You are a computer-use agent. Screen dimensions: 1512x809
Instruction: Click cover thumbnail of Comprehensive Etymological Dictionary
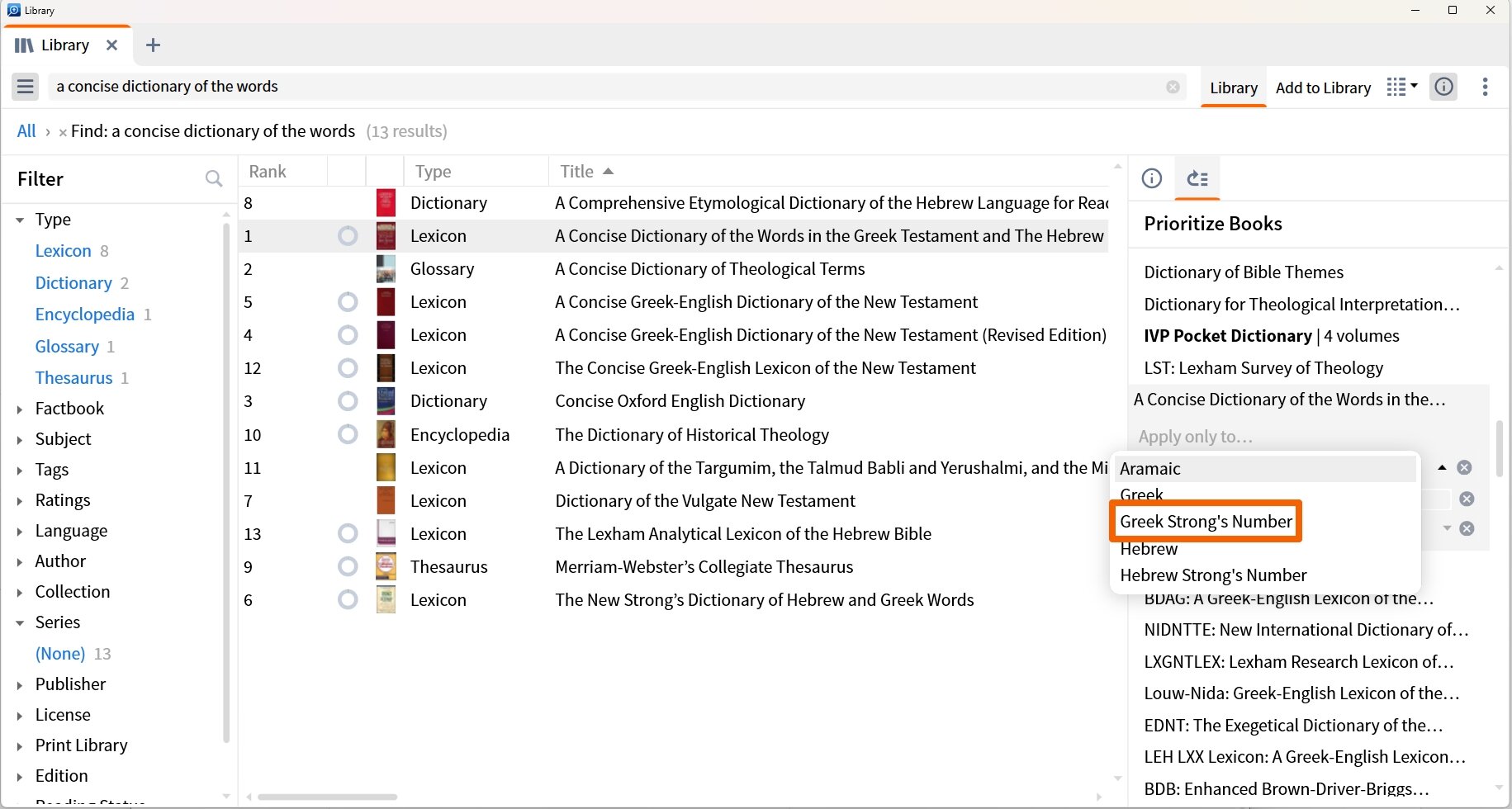[386, 203]
